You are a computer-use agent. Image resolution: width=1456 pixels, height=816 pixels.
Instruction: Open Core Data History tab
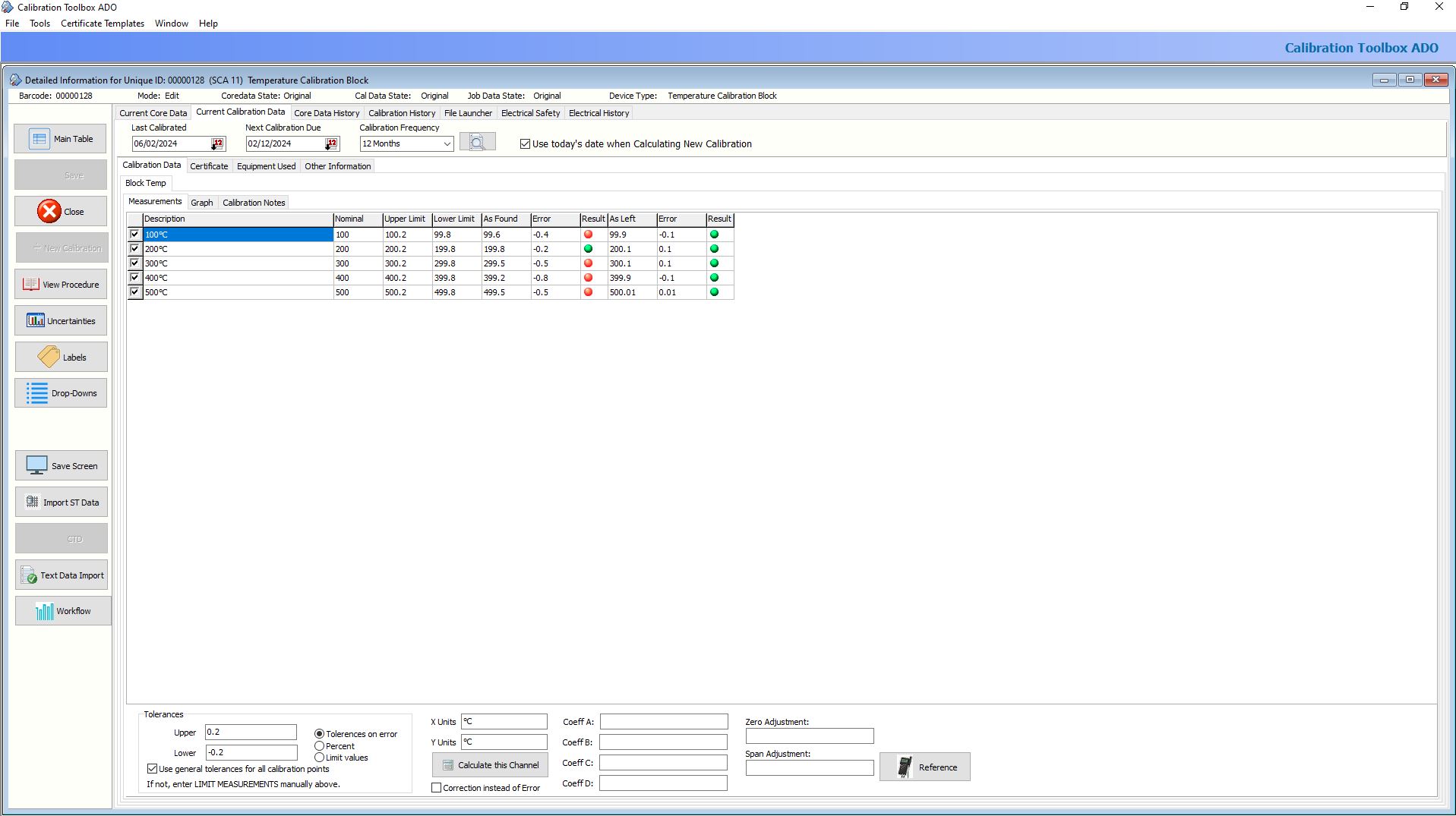tap(327, 113)
